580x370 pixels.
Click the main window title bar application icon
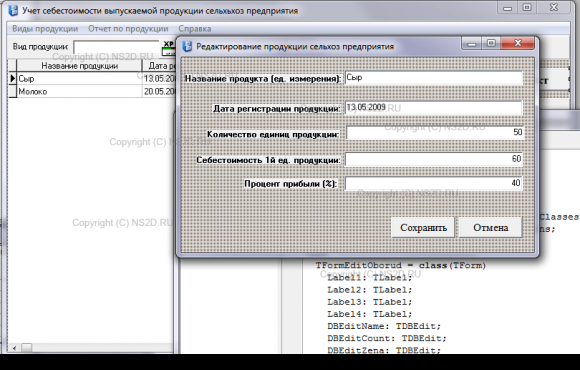click(13, 10)
